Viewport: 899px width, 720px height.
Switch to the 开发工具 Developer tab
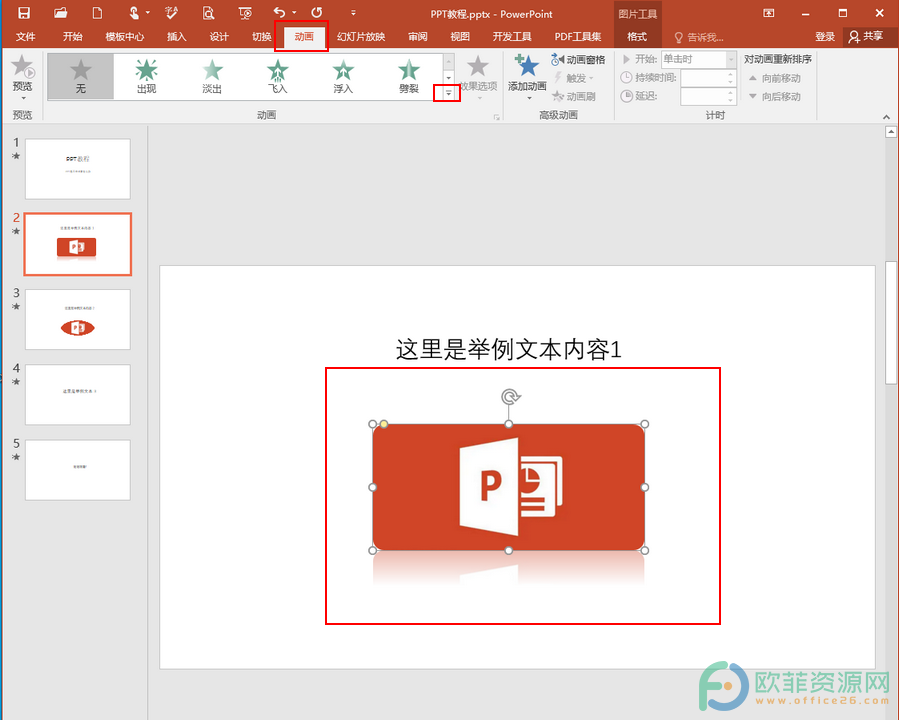tap(512, 37)
